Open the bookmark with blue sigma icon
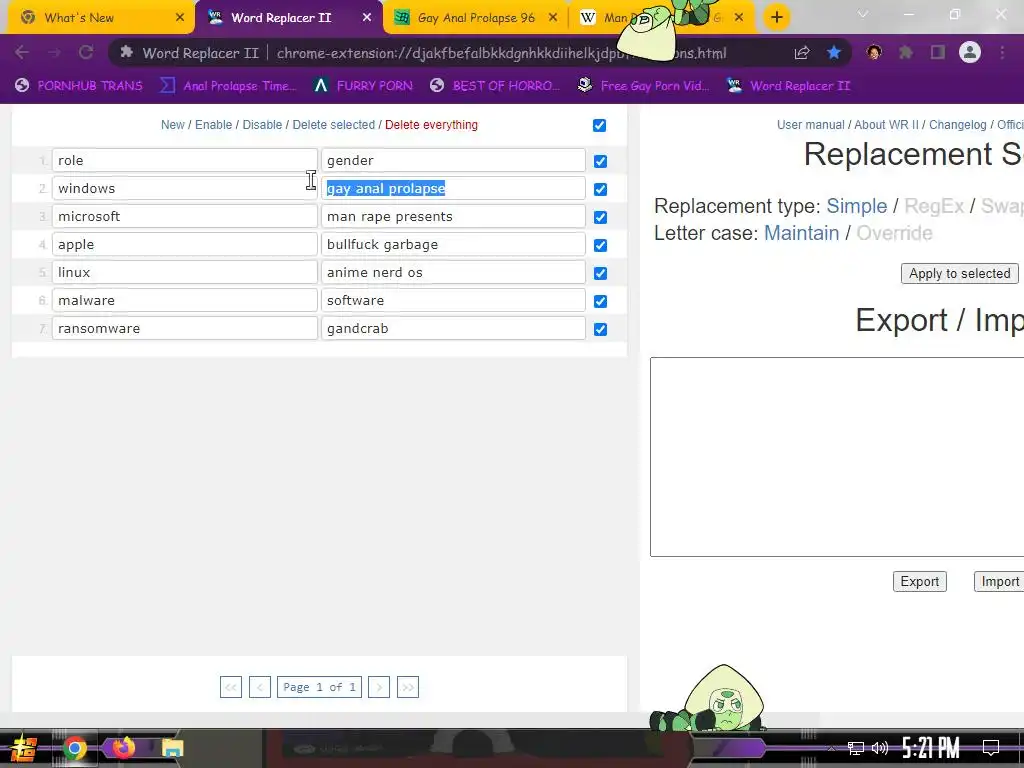 point(228,86)
